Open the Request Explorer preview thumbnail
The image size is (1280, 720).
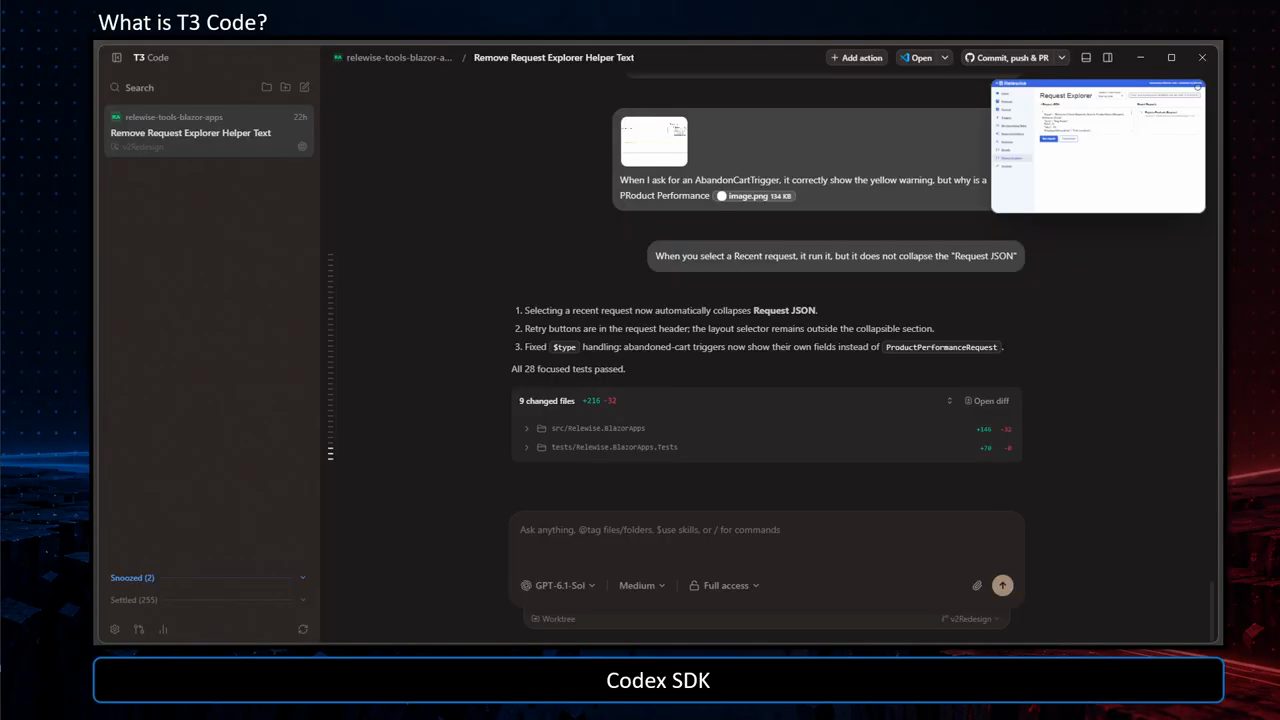[1098, 146]
